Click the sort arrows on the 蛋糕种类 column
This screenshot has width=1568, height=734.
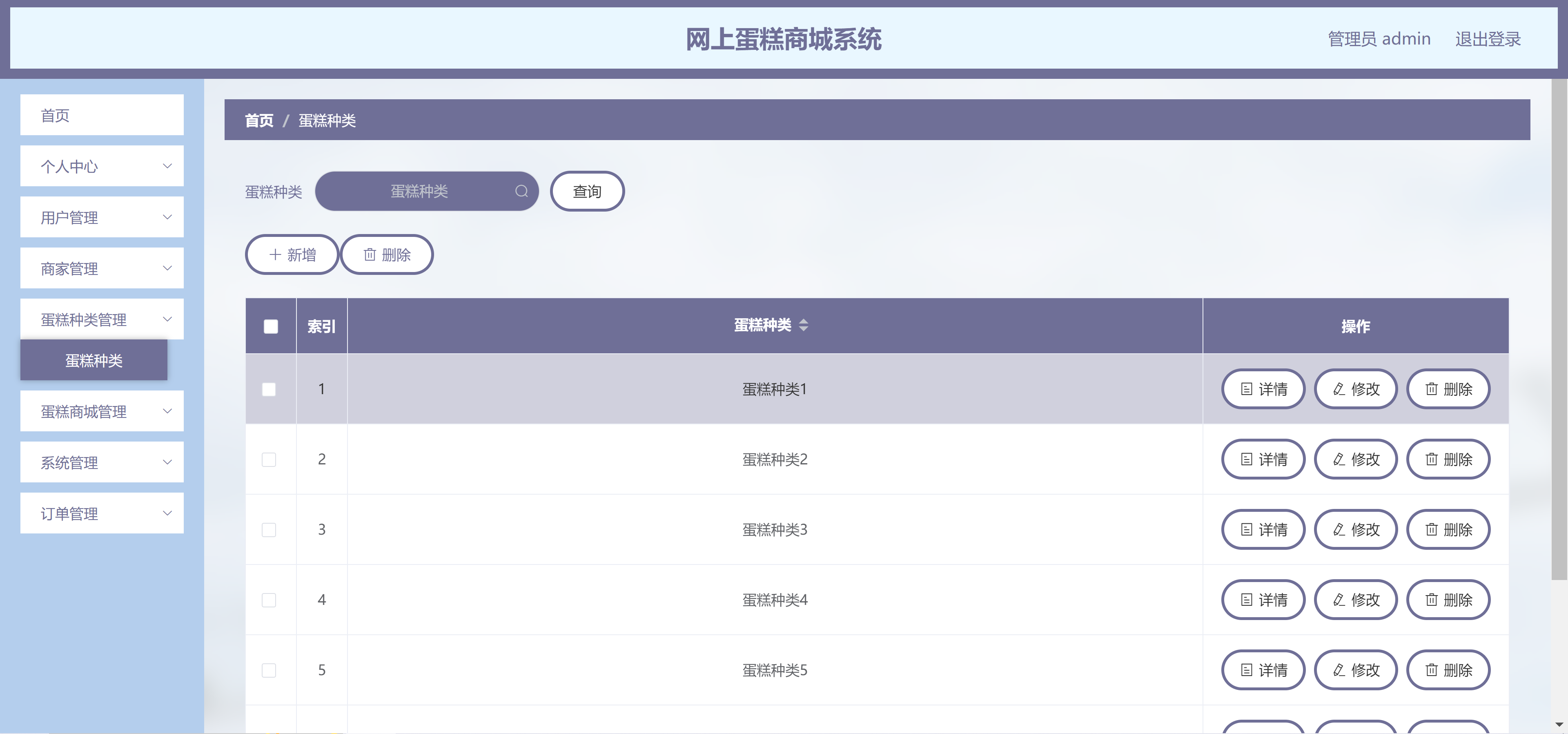pos(804,325)
